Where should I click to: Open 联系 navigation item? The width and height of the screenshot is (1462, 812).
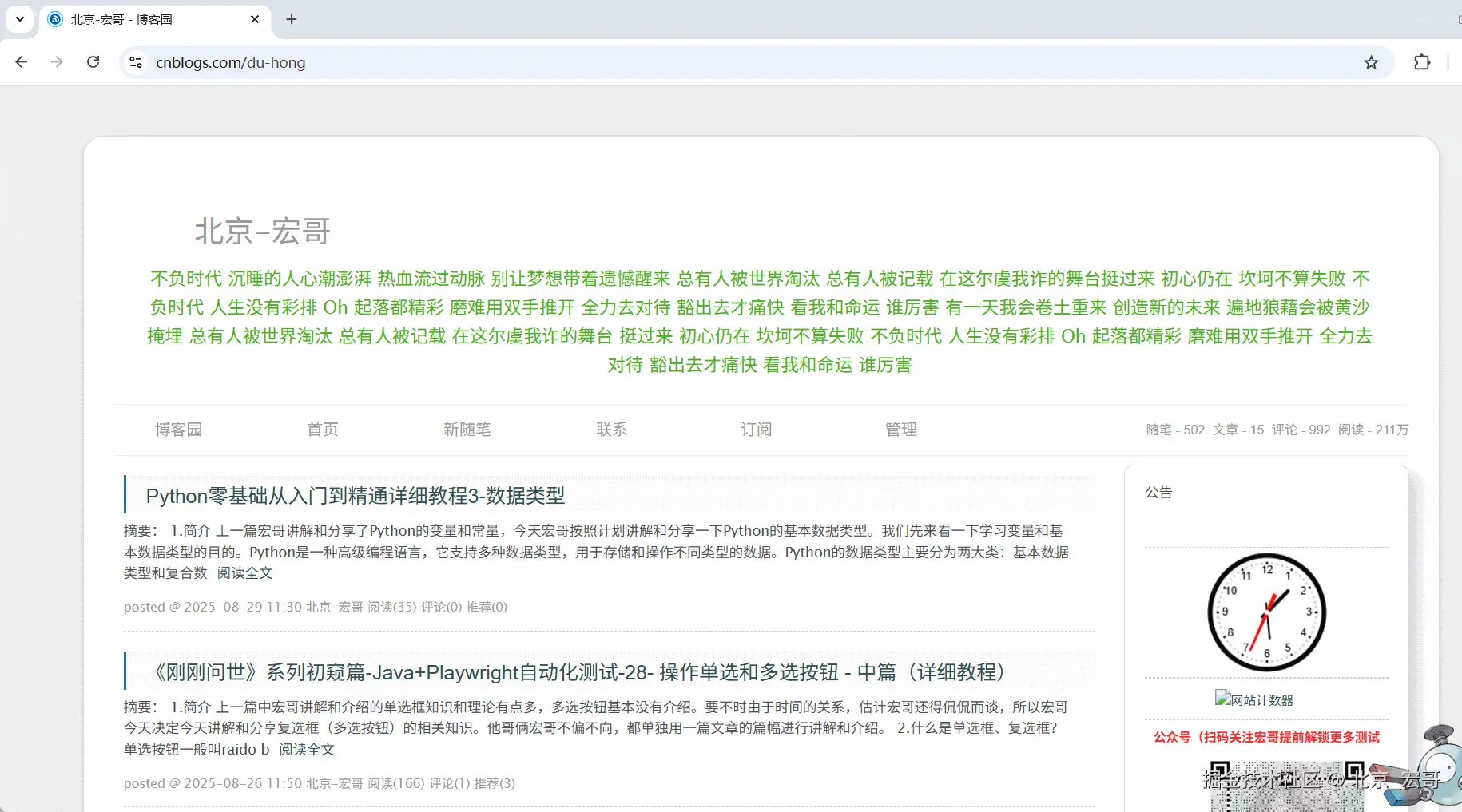(612, 430)
